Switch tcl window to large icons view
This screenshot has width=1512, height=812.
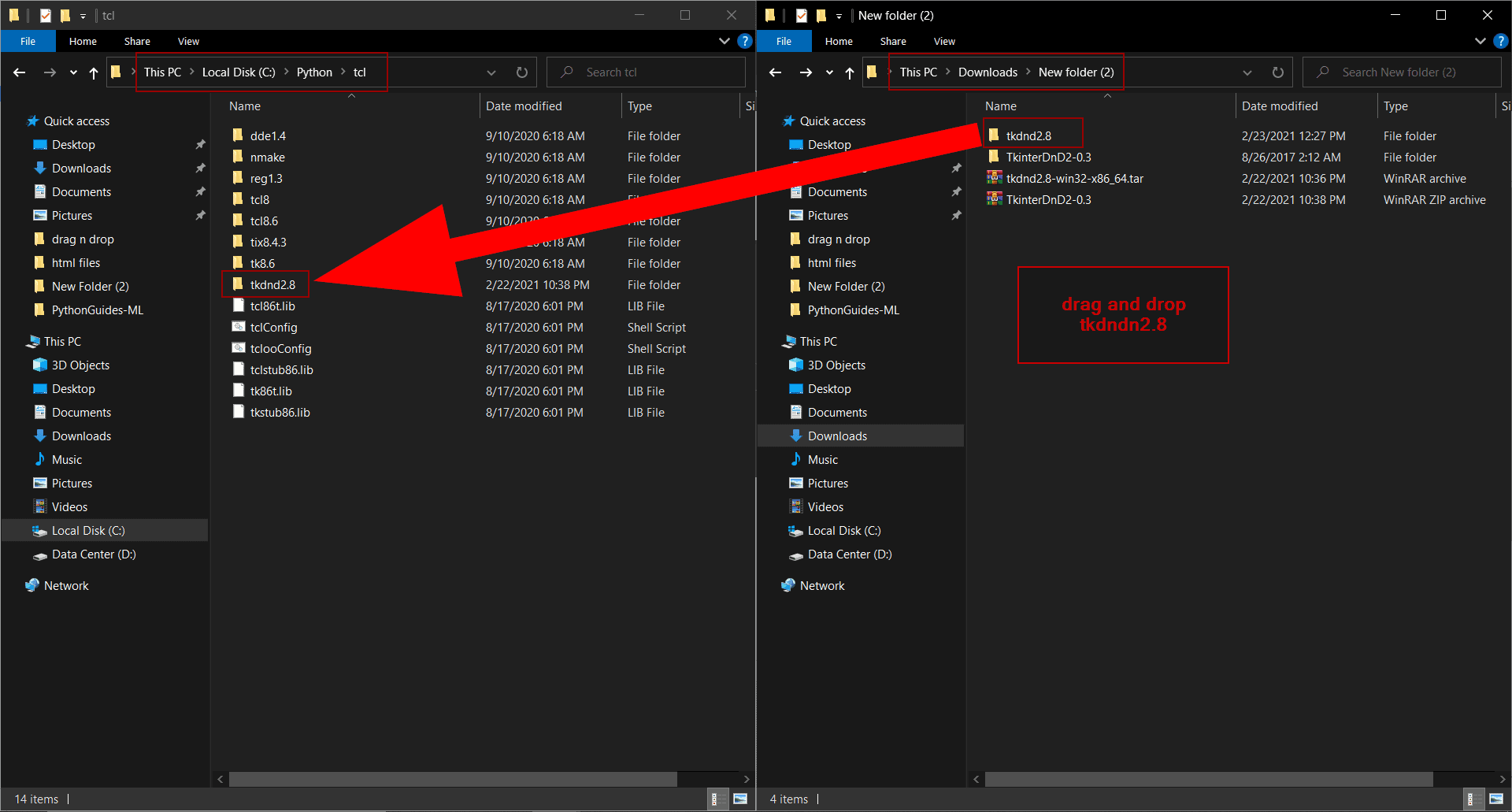click(740, 799)
